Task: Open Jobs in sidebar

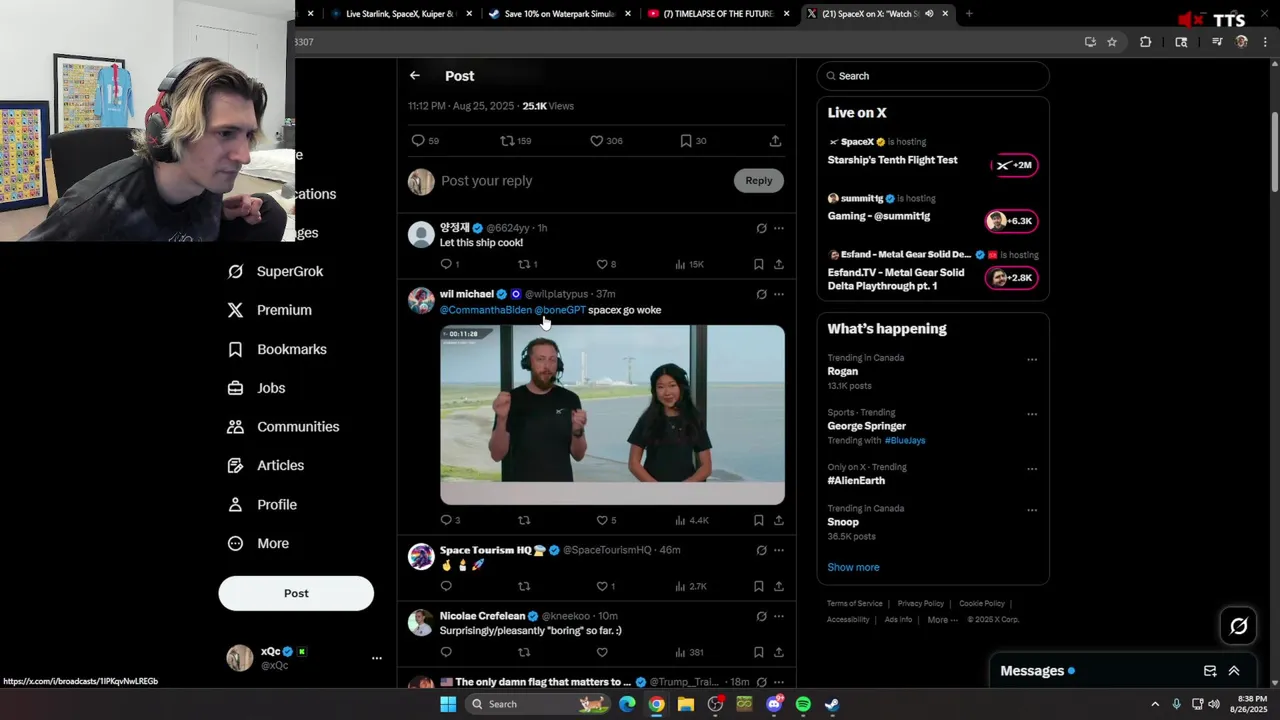Action: pyautogui.click(x=257, y=388)
